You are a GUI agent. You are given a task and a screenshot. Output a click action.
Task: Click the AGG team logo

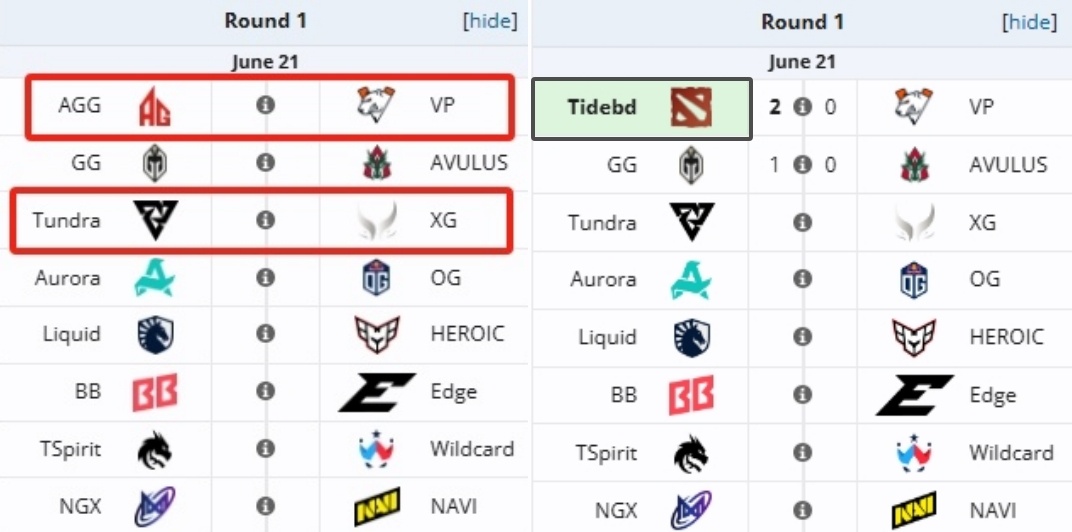pos(155,106)
